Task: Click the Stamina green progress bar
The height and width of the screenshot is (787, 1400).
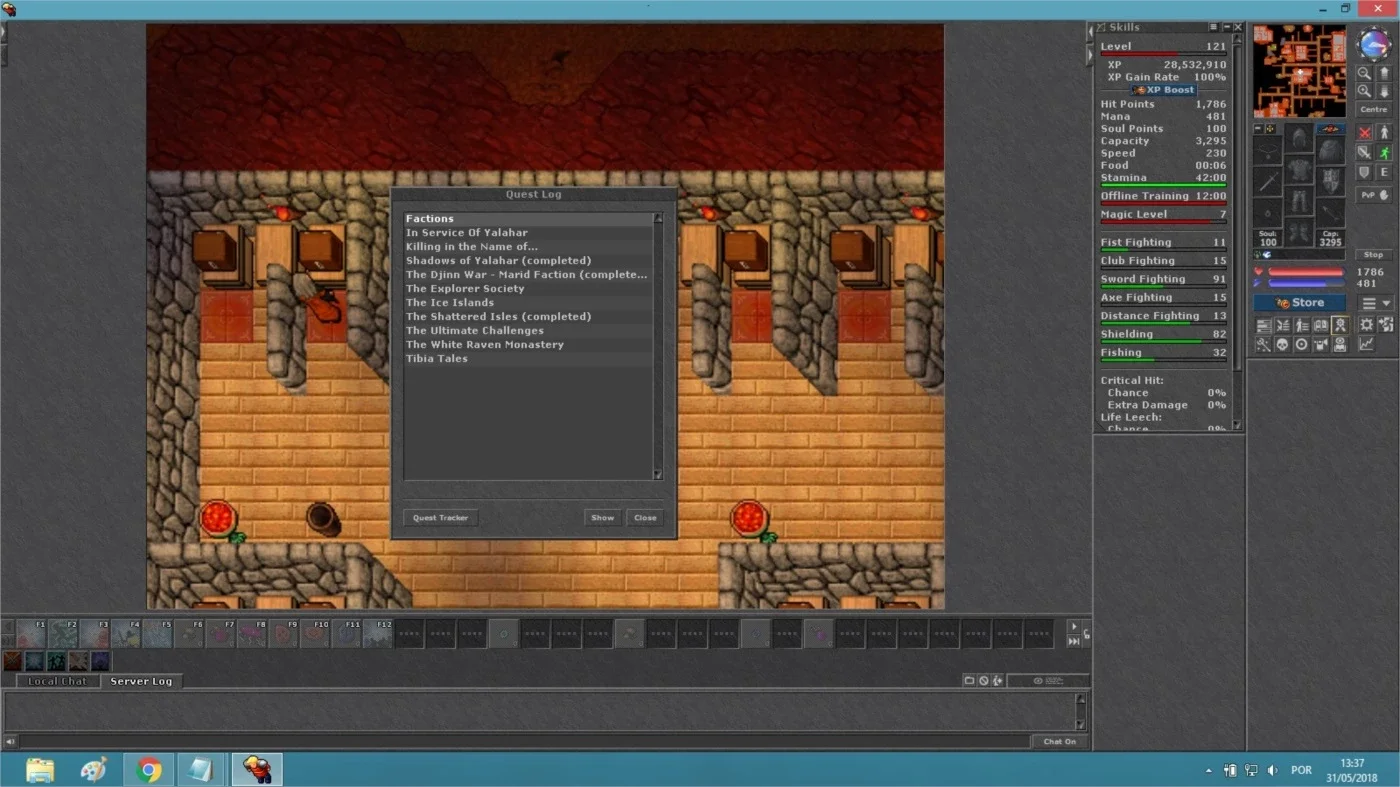Action: (1164, 185)
